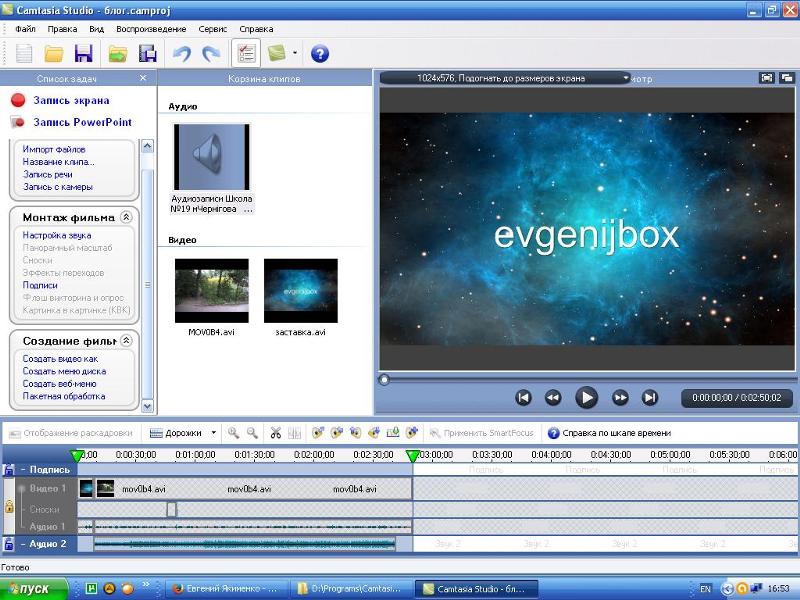The height and width of the screenshot is (600, 800).
Task: Collapse the Подпись track
Action: point(23,469)
